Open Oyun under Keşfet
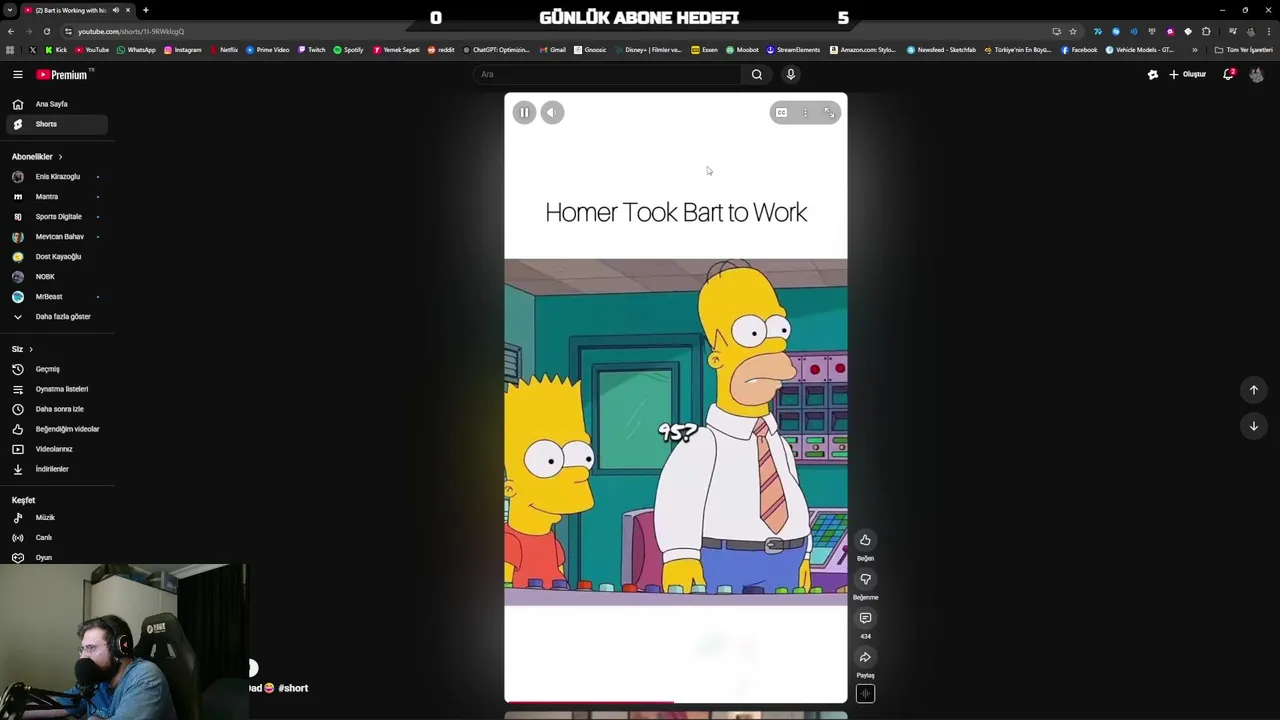Screen dimensions: 1280x720 (55, 558)
